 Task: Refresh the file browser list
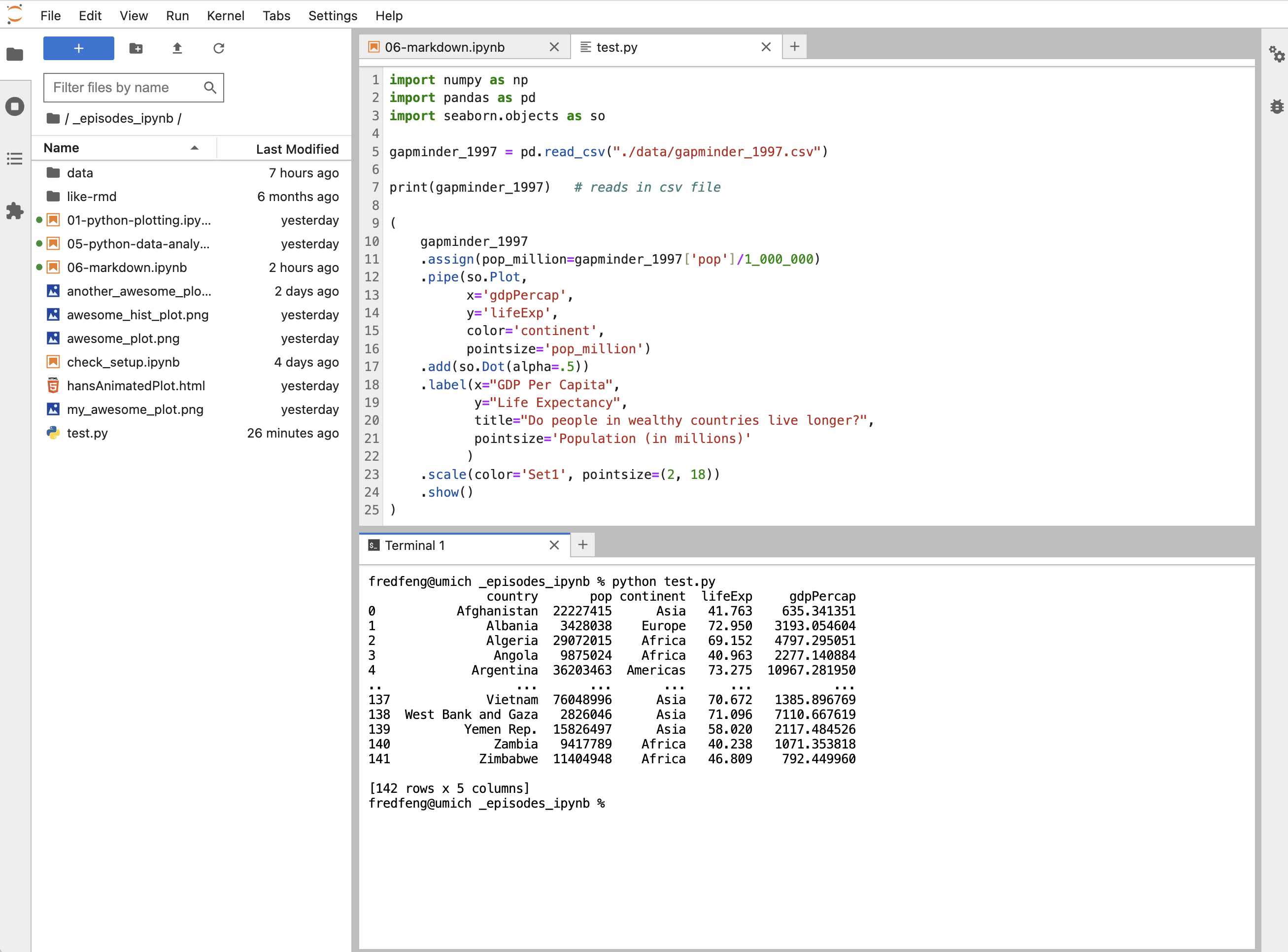218,48
